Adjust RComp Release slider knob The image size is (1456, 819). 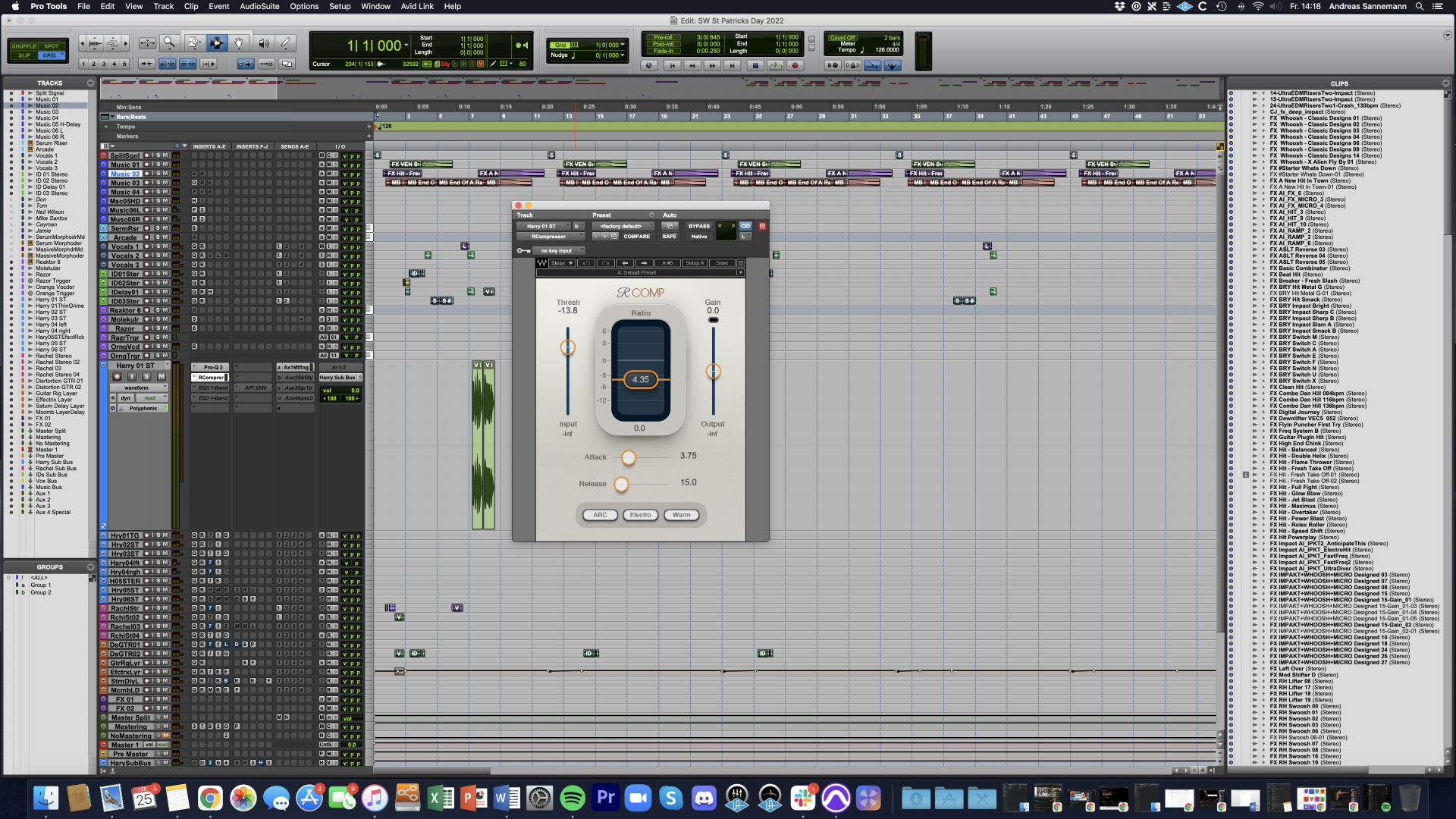pyautogui.click(x=621, y=484)
